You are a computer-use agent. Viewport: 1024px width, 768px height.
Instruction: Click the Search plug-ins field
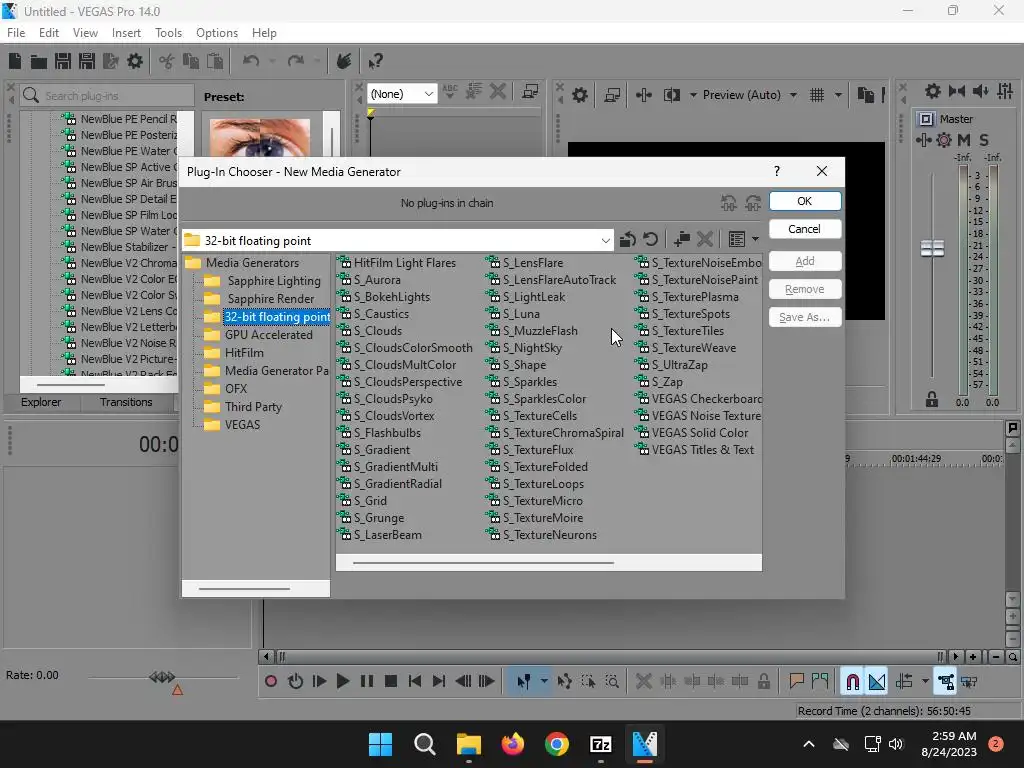click(x=108, y=96)
